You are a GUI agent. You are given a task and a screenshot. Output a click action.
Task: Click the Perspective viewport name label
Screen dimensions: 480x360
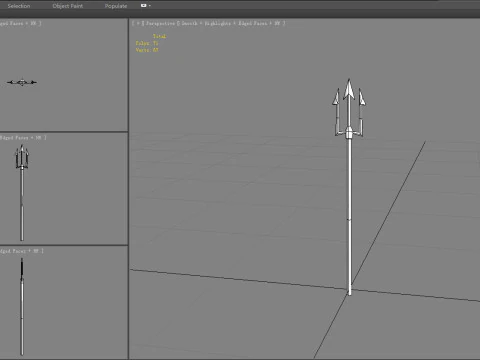click(x=160, y=23)
